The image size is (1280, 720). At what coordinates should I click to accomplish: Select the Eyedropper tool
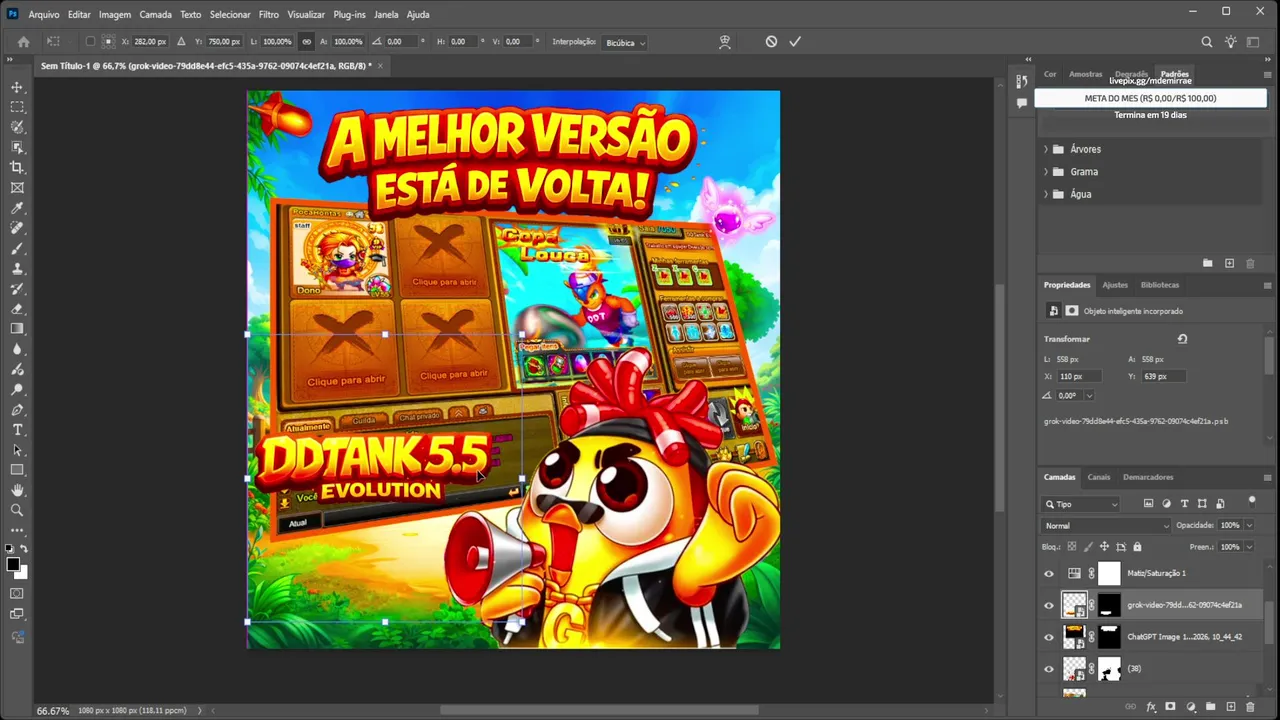17,208
